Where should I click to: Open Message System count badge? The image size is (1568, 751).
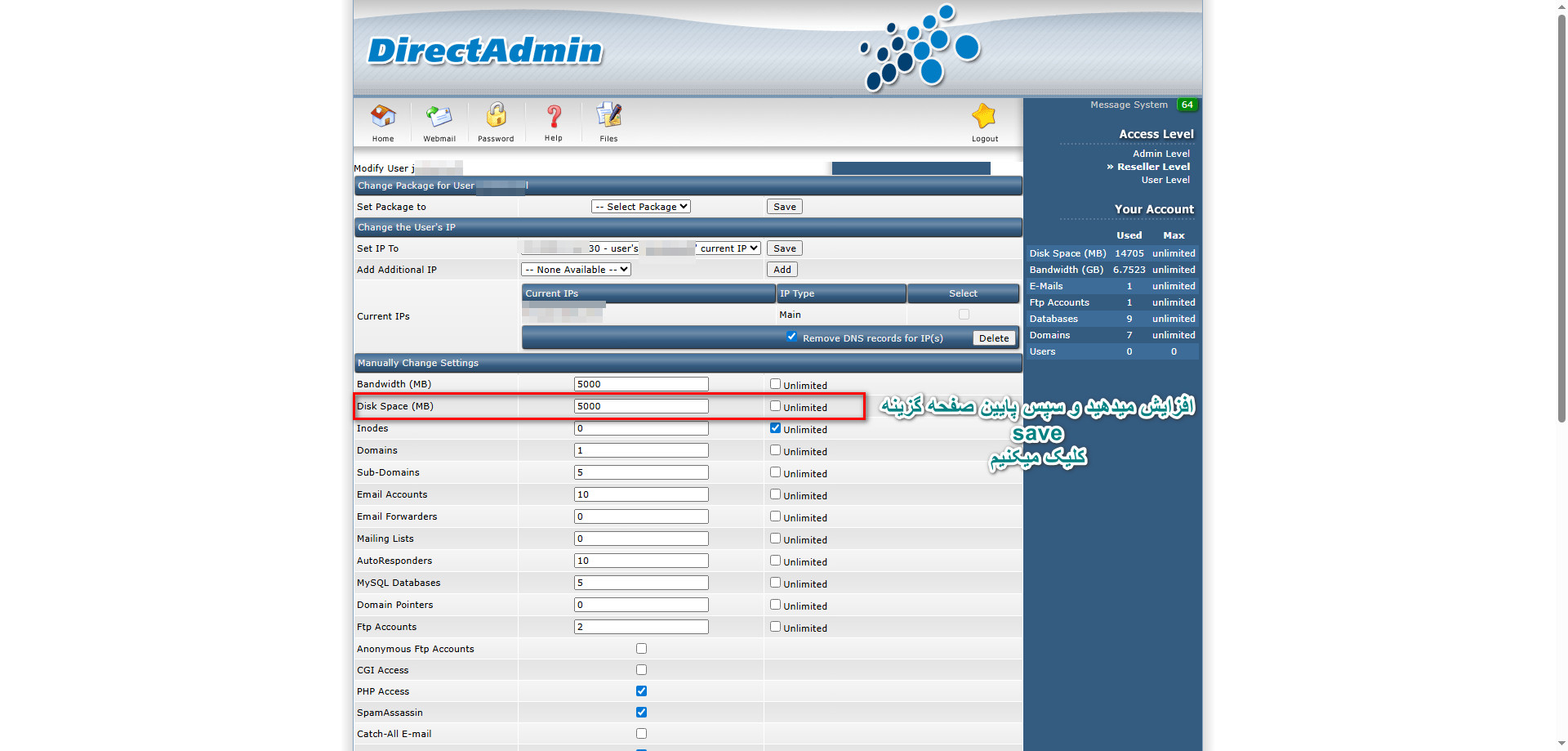click(1187, 105)
